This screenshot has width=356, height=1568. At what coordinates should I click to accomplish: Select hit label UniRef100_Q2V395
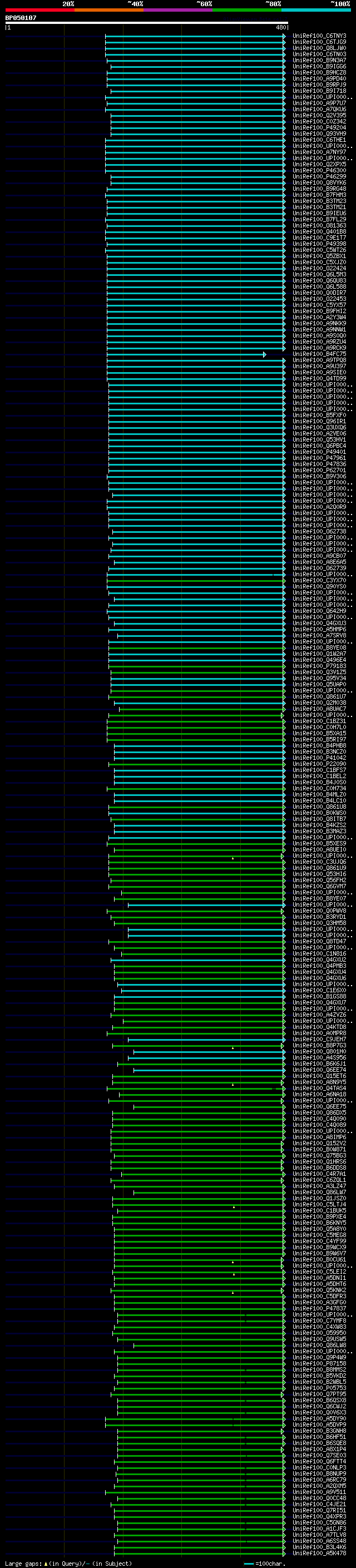click(319, 115)
